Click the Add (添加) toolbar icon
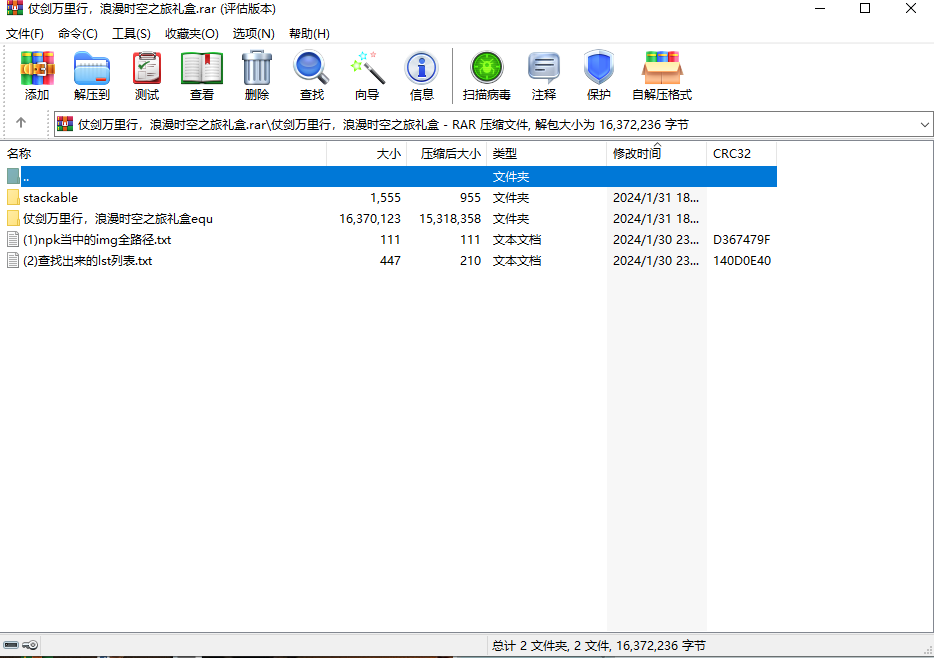 (x=37, y=76)
